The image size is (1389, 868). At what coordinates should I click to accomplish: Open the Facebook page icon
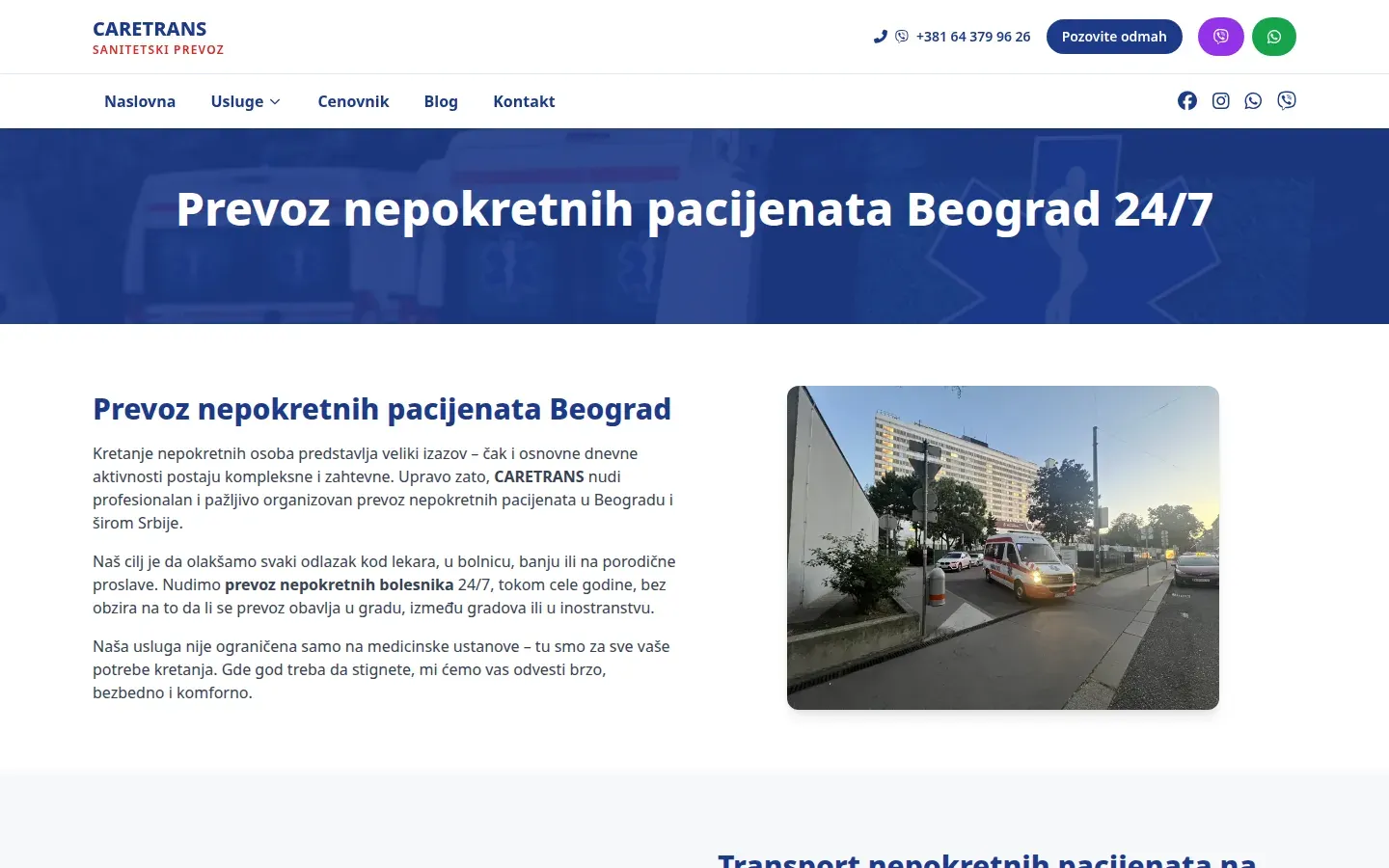click(x=1187, y=101)
